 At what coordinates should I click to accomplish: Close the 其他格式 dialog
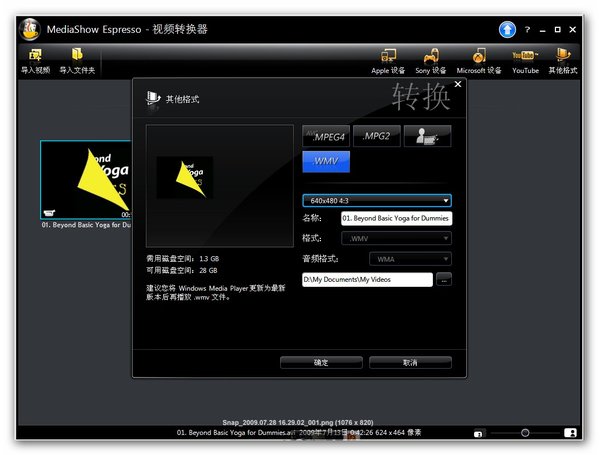tap(458, 84)
